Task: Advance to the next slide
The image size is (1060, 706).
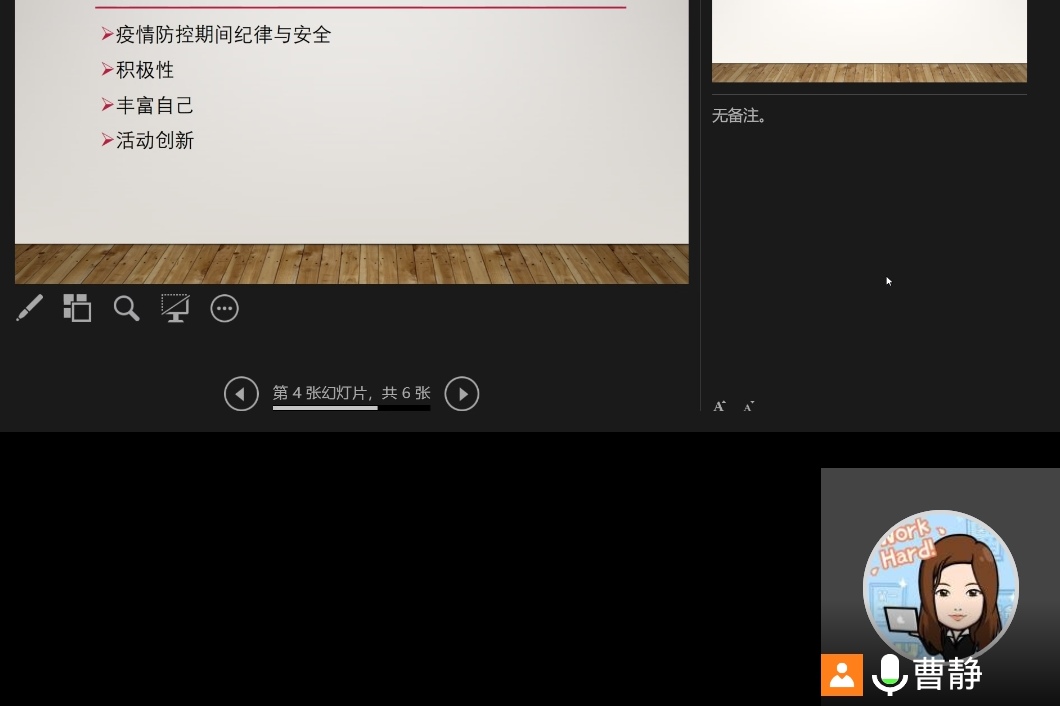Action: 461,394
